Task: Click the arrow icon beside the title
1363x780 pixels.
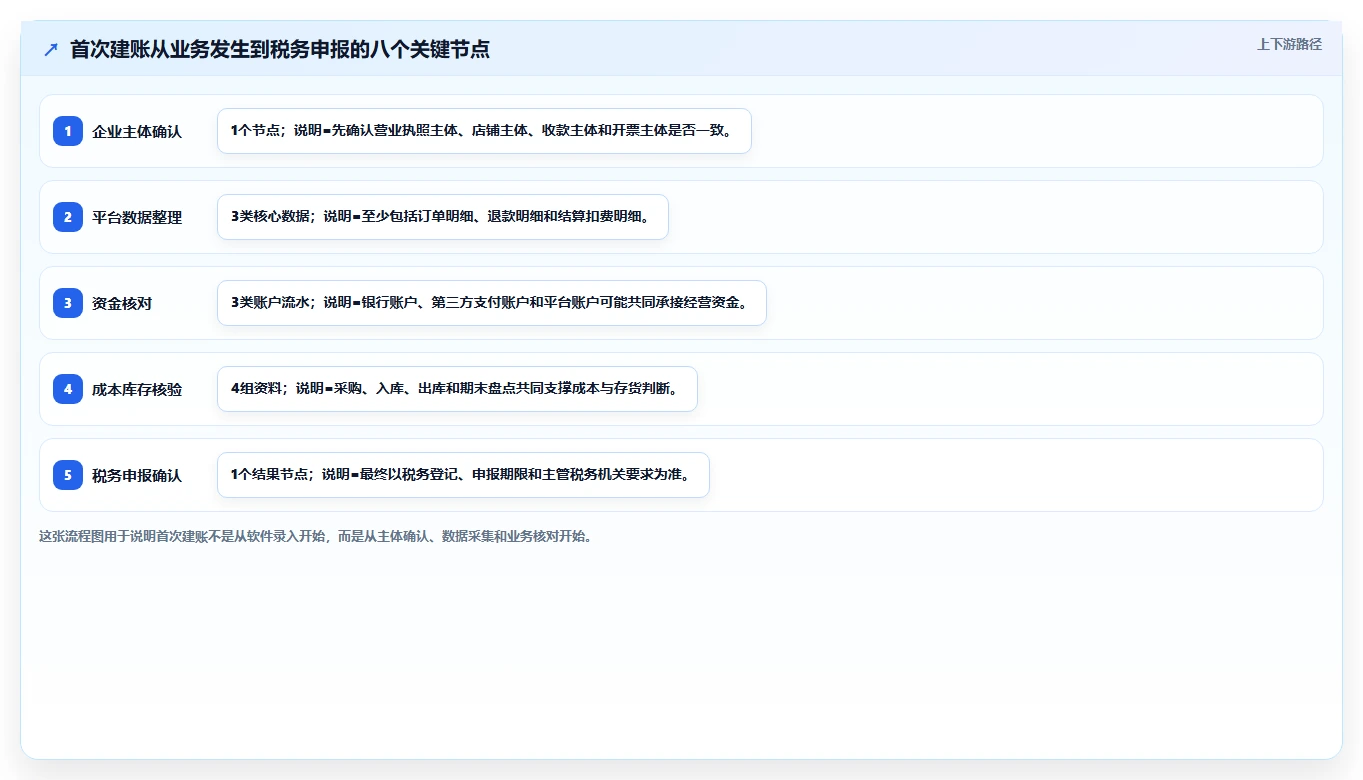Action: (x=51, y=49)
